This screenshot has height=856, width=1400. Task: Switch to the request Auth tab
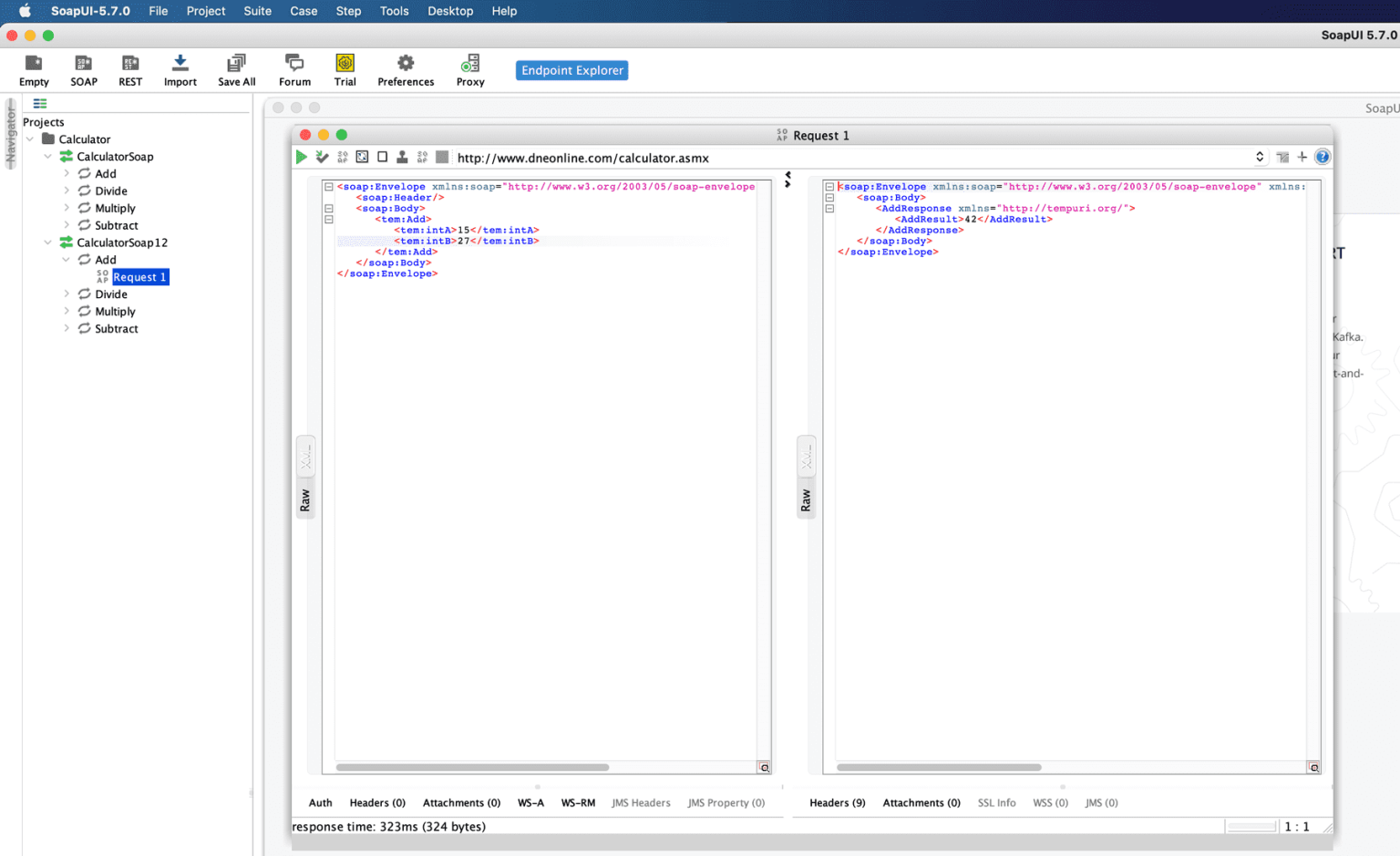[320, 803]
